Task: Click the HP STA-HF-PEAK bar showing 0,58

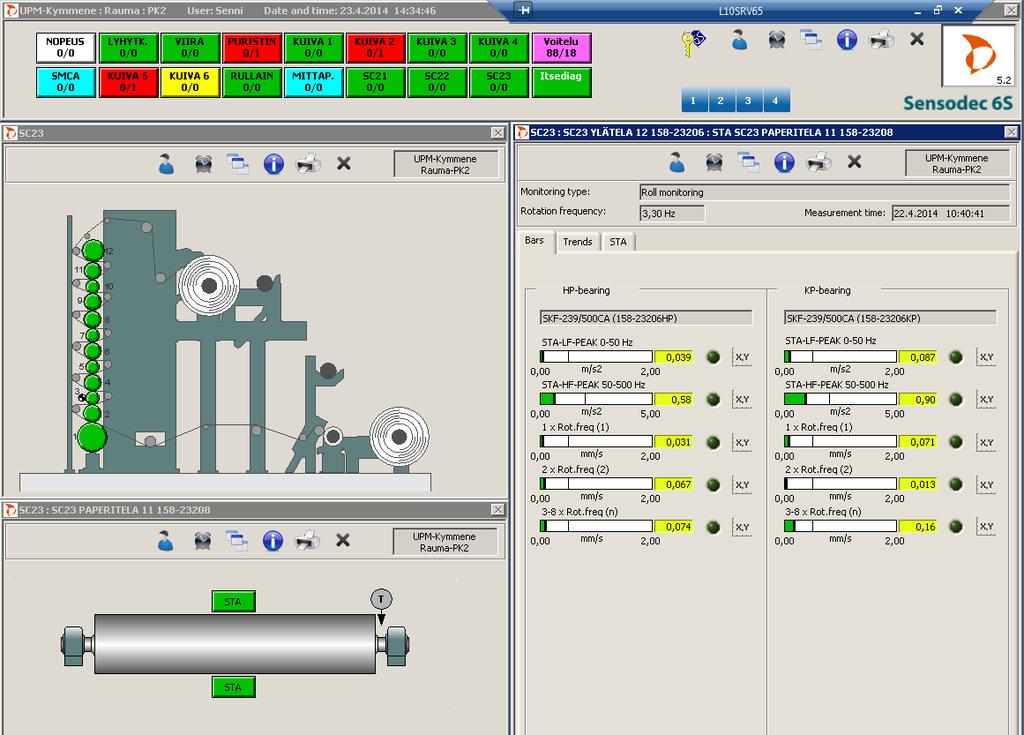Action: 596,399
